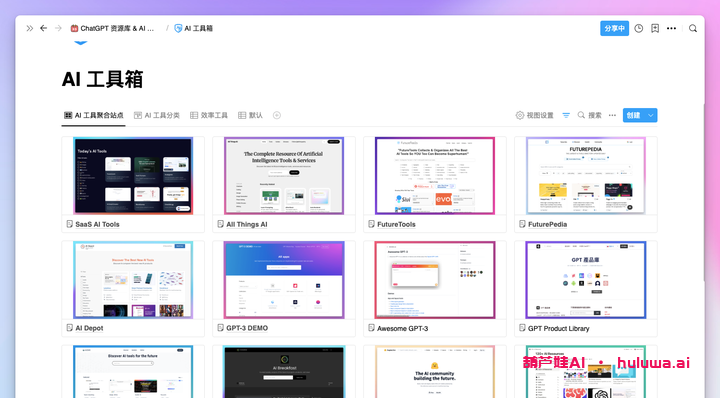Expand the 创建 button dropdown arrow
Image resolution: width=720 pixels, height=398 pixels.
[651, 115]
